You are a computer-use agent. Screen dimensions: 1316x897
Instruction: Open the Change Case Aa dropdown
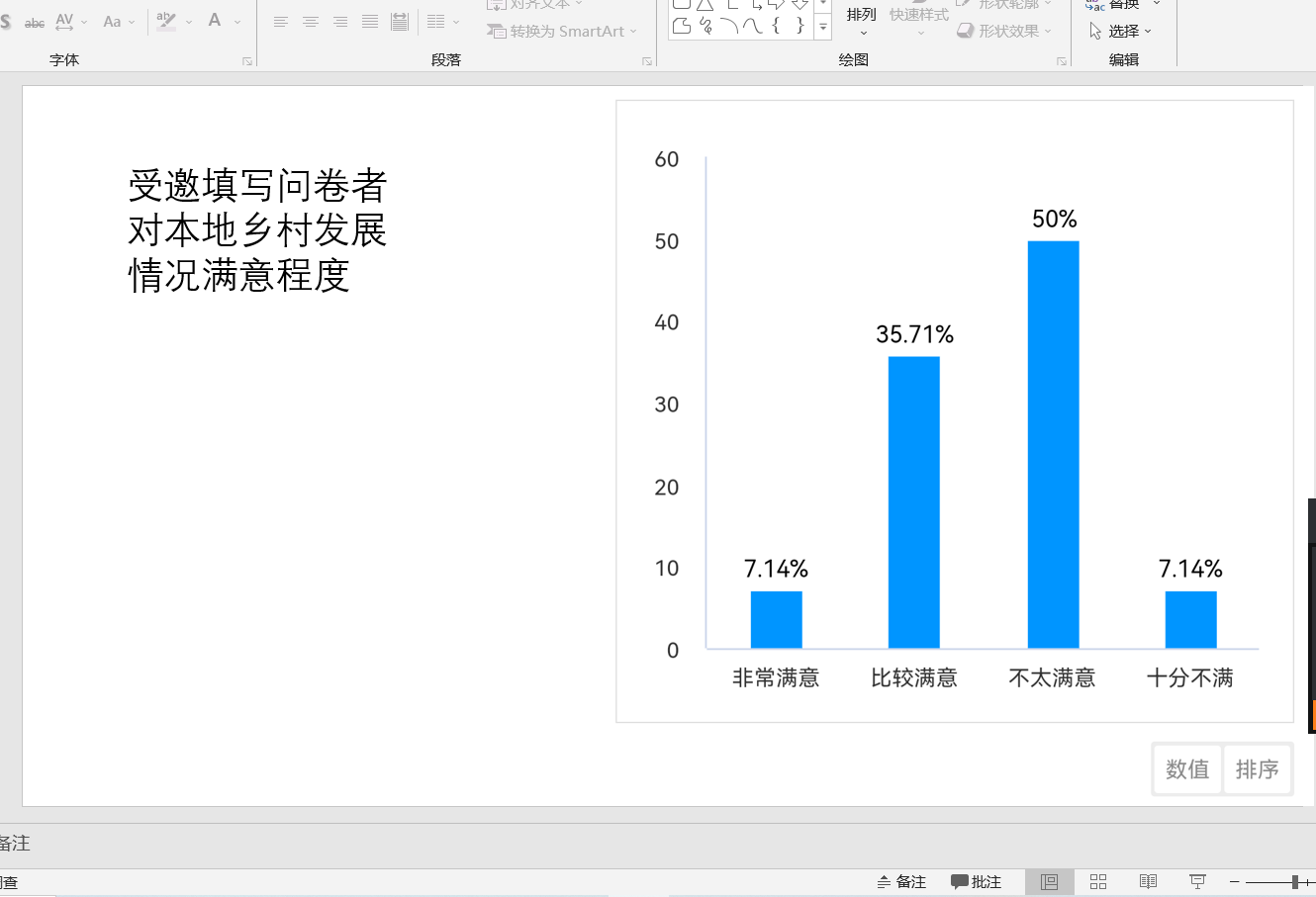pos(118,22)
